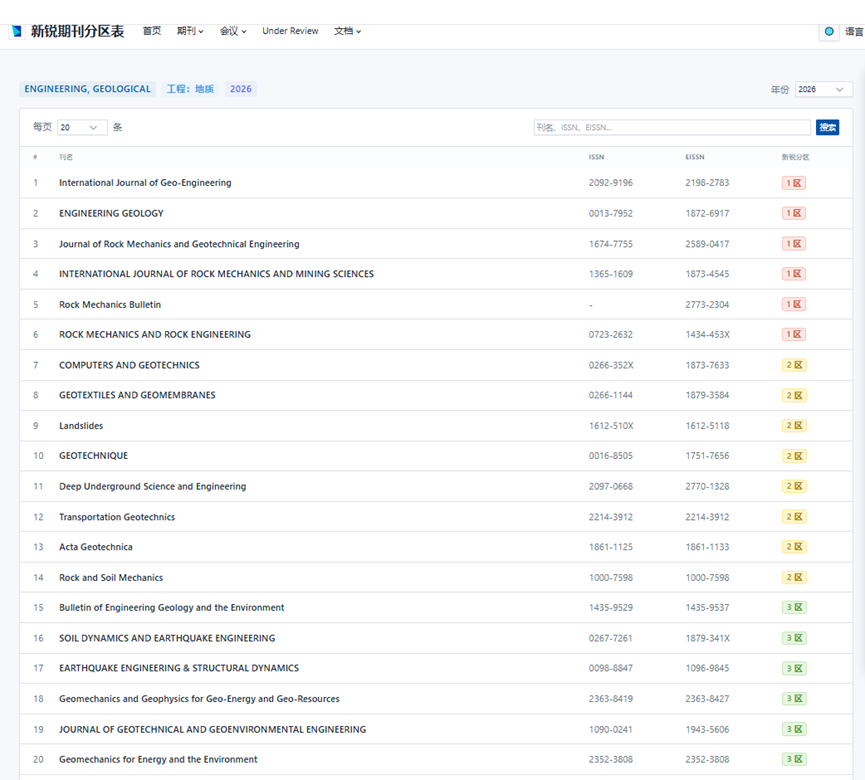The image size is (865, 780).
Task: Open the 年份 2026 year selector
Action: pyautogui.click(x=823, y=89)
